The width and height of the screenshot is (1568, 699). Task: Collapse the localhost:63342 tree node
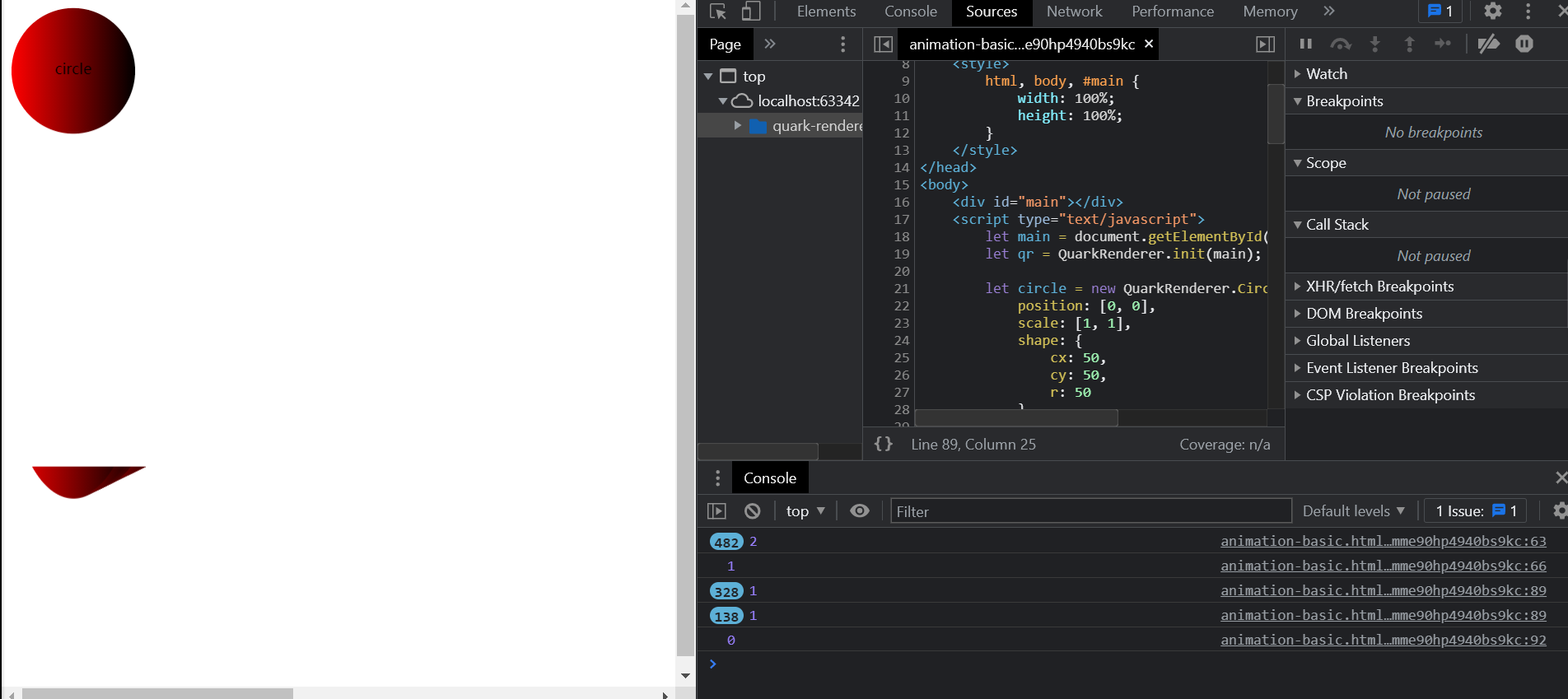pos(723,101)
